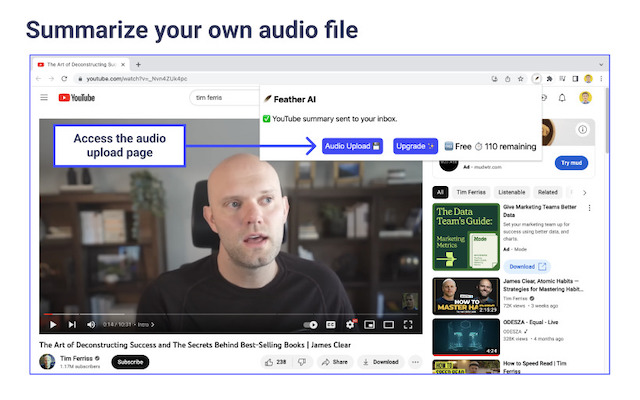This screenshot has height=400, width=640.
Task: Expand the Intro chapter chevron
Action: [153, 324]
